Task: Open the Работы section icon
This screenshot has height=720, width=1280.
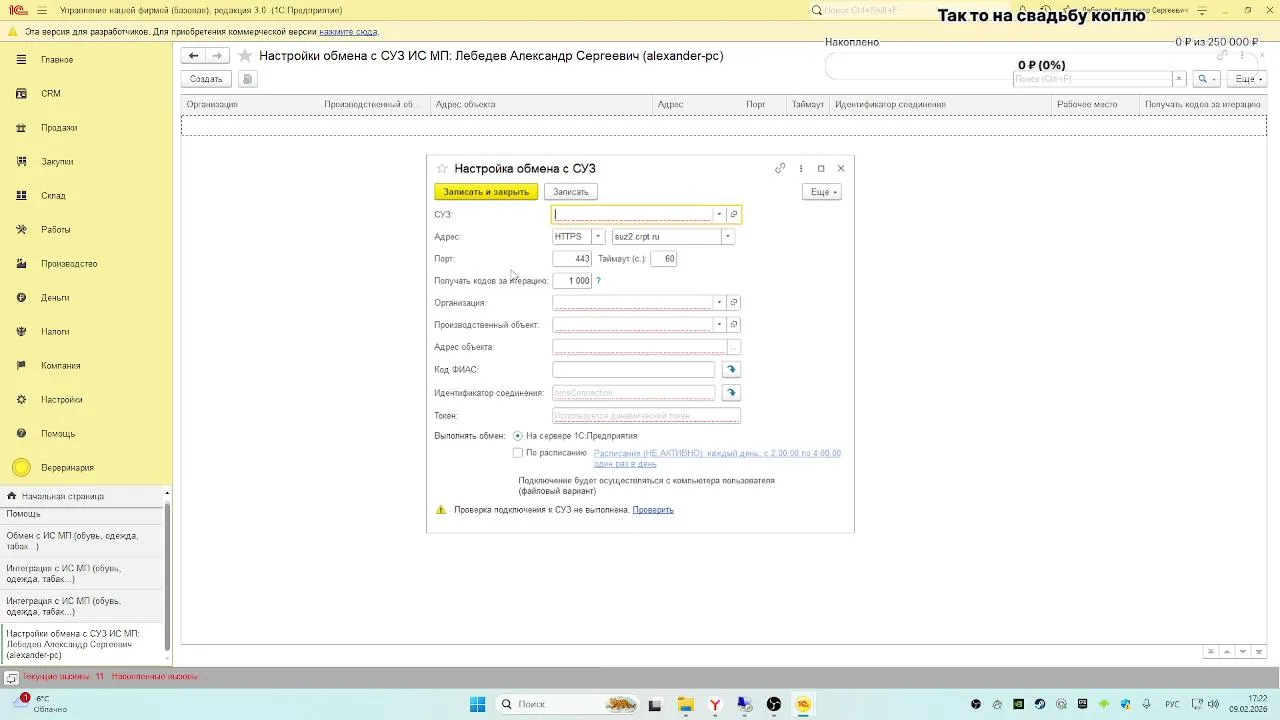Action: [21, 230]
